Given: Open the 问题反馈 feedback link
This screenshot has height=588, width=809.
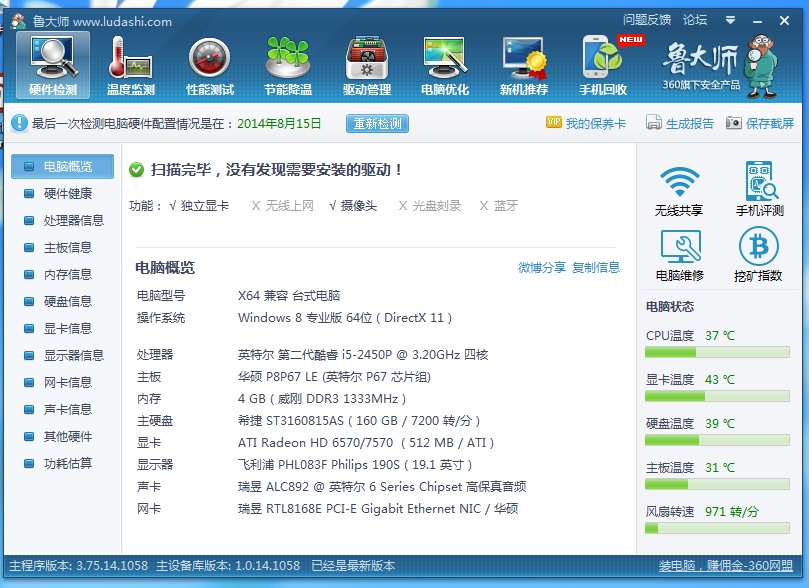Looking at the screenshot, I should click(x=646, y=20).
